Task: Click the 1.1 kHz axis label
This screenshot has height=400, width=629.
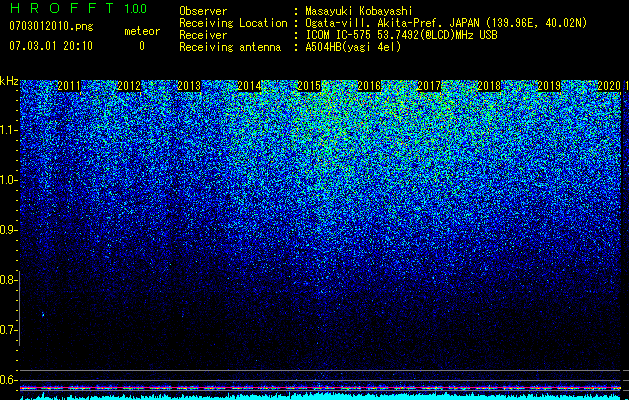Action: [8, 130]
